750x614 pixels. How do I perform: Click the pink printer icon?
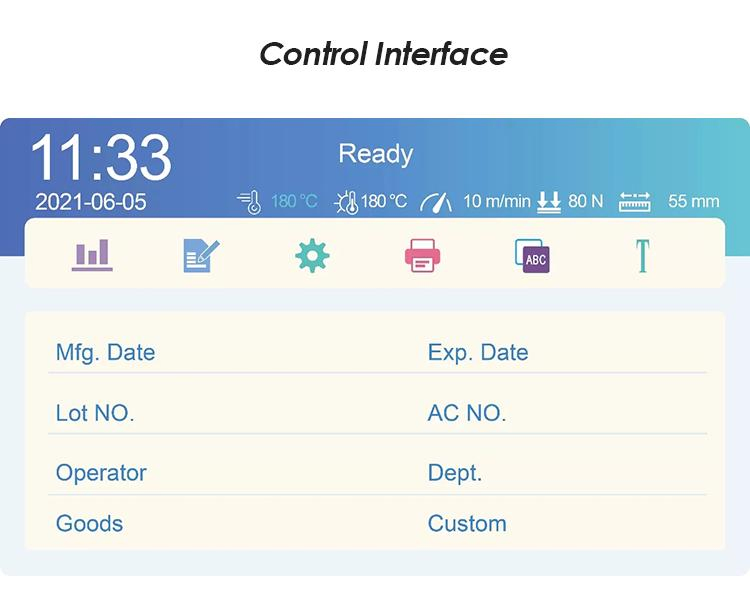(x=422, y=255)
